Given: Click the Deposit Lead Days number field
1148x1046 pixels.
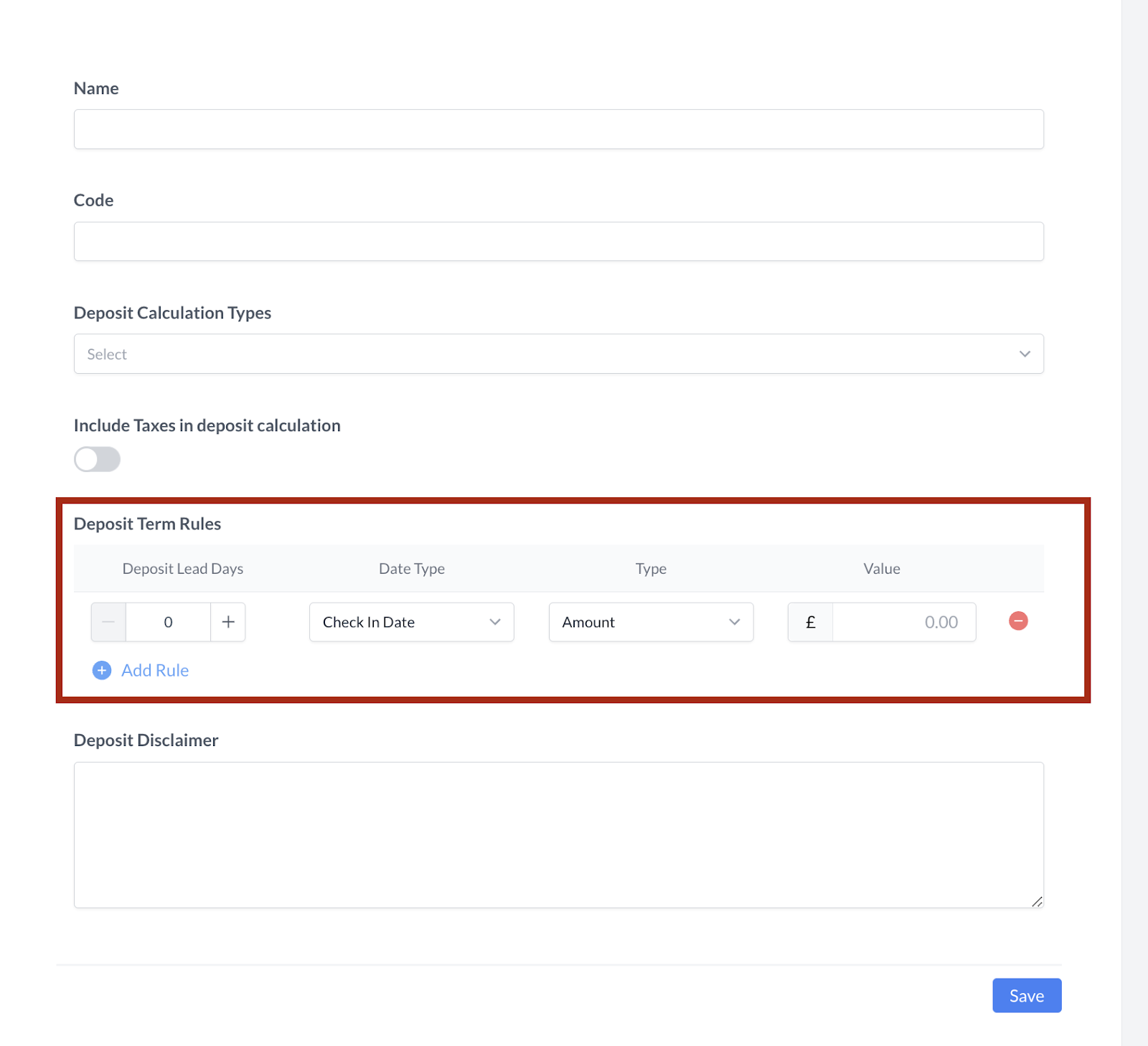Looking at the screenshot, I should coord(168,622).
